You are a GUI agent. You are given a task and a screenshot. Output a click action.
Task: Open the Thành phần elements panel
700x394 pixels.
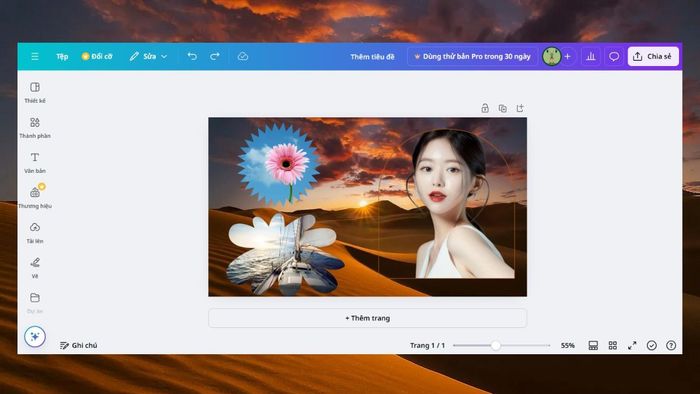point(35,128)
